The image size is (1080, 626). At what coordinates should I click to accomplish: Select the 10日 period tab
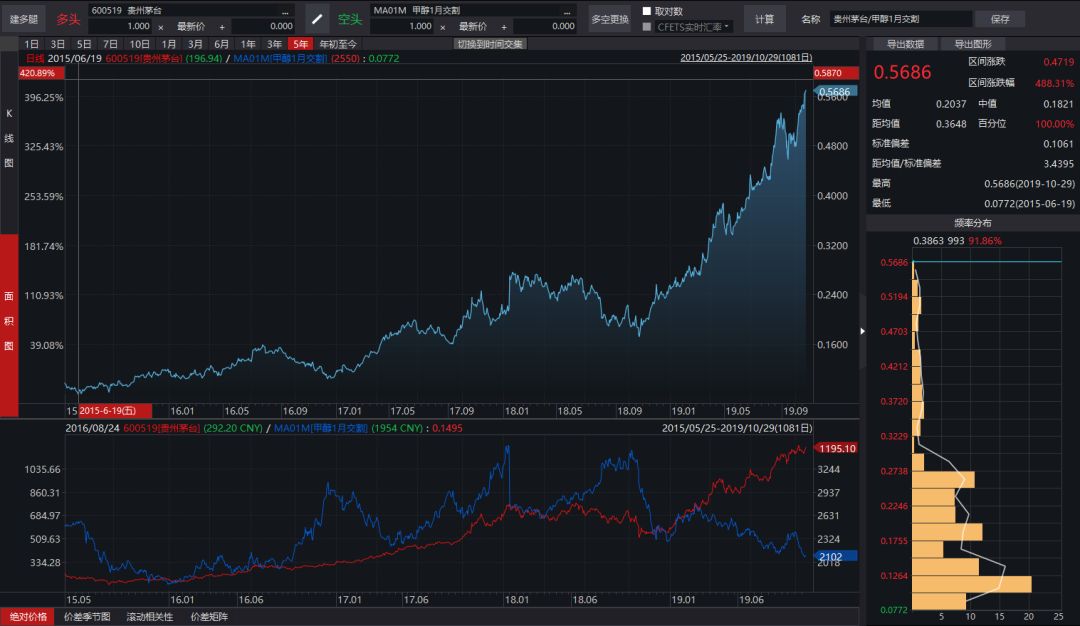pos(140,44)
